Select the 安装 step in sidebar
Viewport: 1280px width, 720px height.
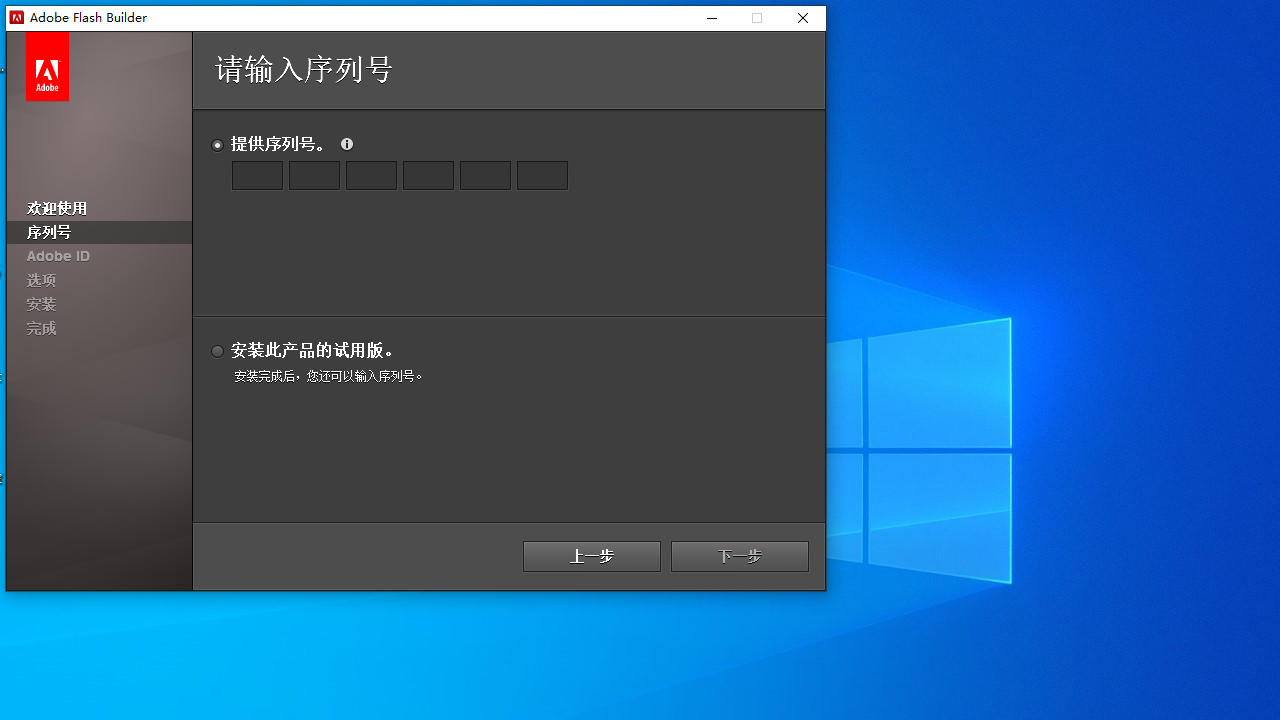pyautogui.click(x=41, y=303)
